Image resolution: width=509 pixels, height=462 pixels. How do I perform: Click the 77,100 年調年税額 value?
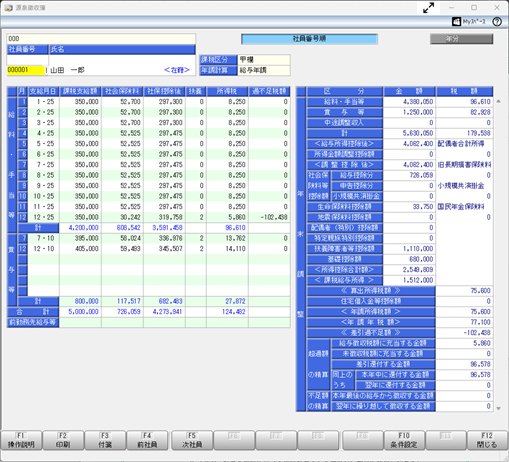(464, 322)
